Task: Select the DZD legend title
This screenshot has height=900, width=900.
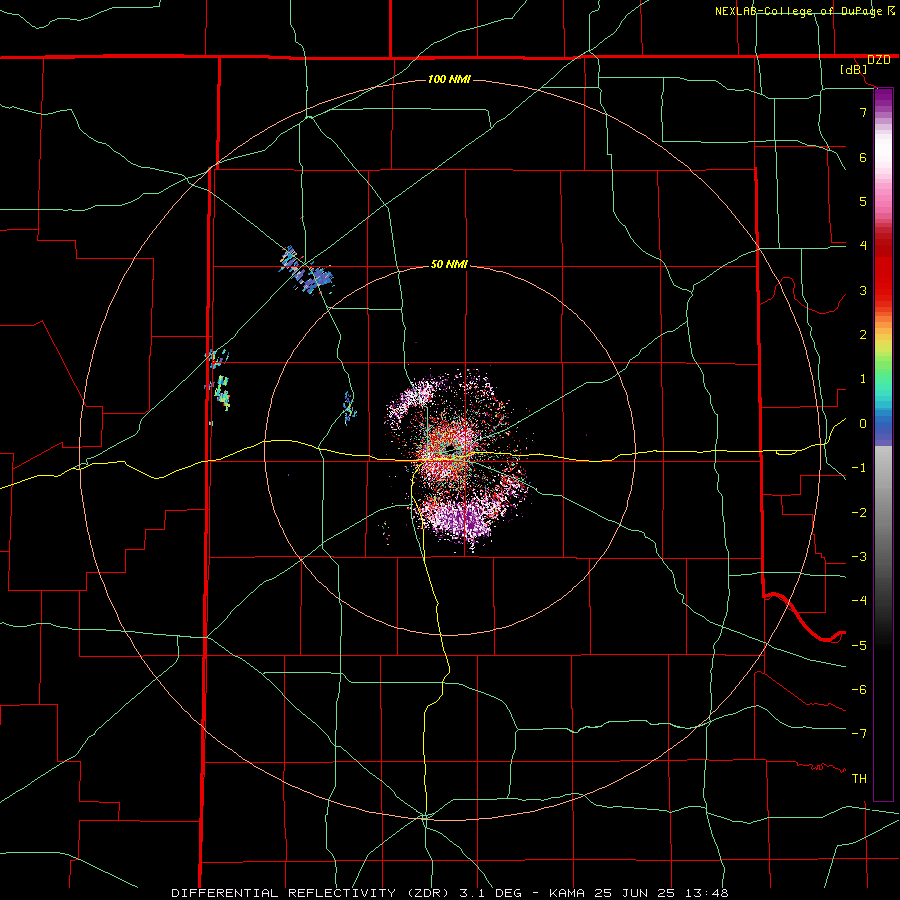Action: point(878,60)
